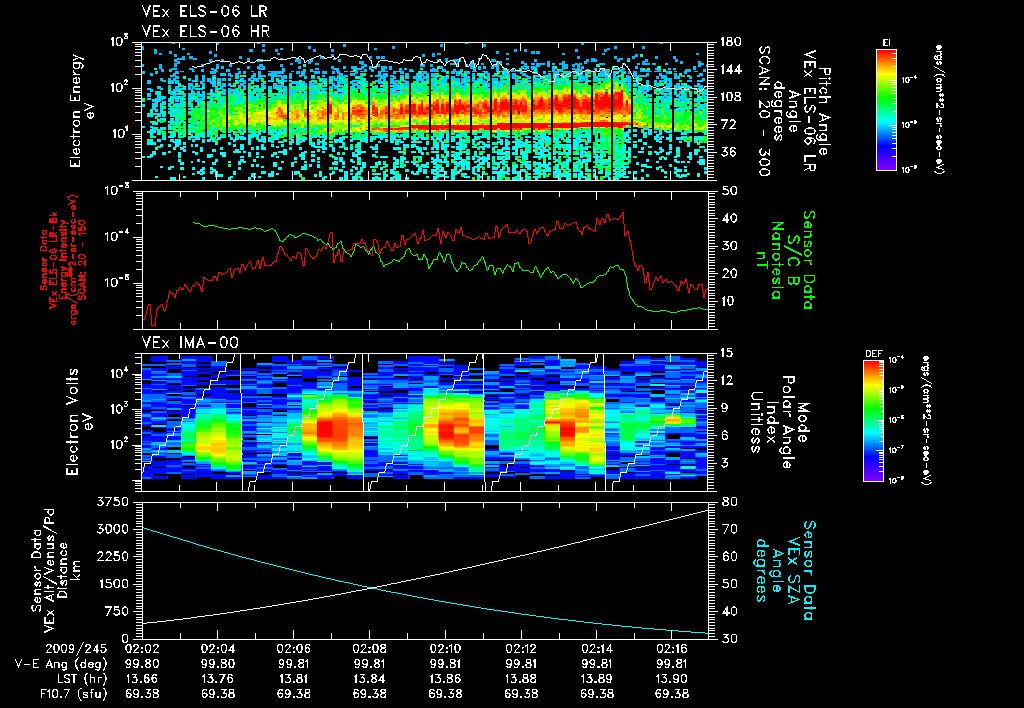Click the crossing of cyan and white lines
The width and height of the screenshot is (1024, 708).
372,588
